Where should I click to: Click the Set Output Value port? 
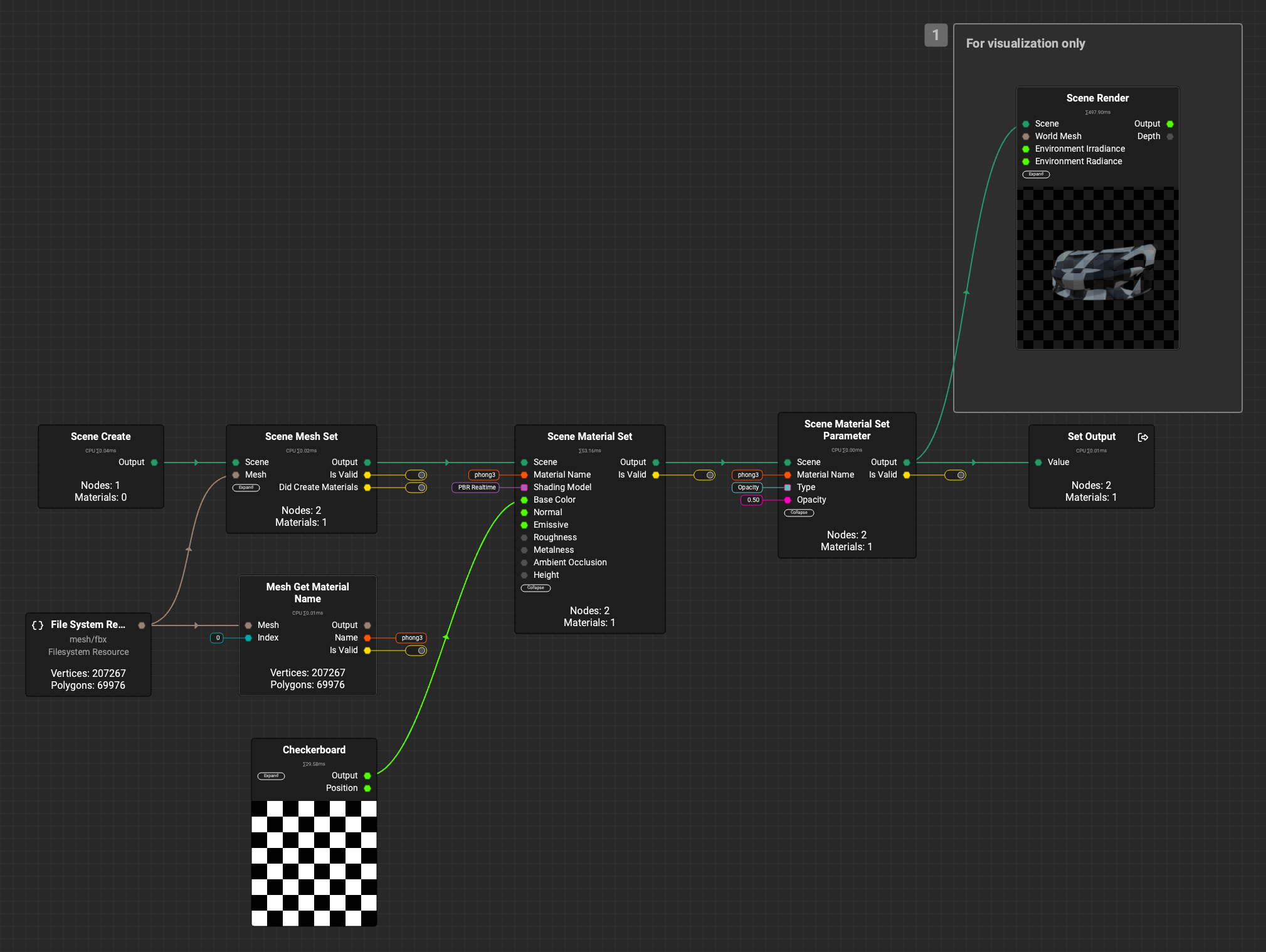point(1038,463)
